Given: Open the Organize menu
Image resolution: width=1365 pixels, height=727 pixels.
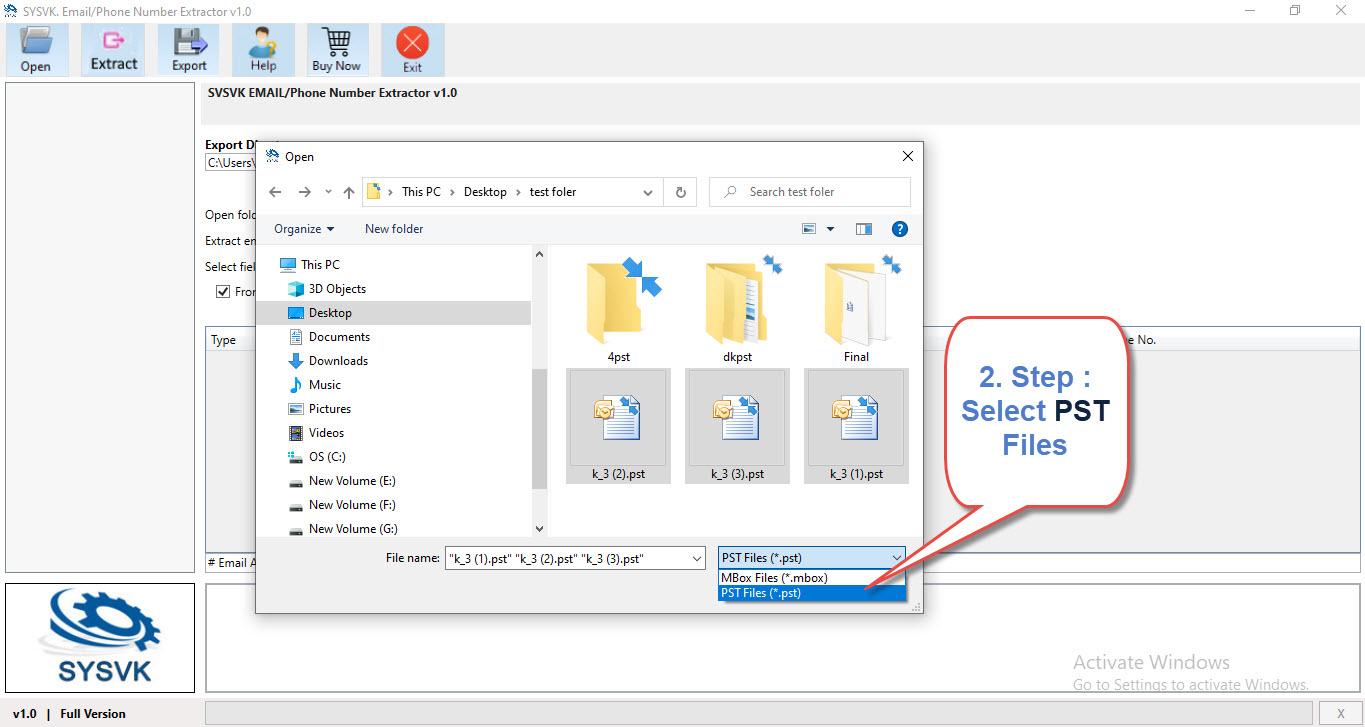Looking at the screenshot, I should pos(304,229).
